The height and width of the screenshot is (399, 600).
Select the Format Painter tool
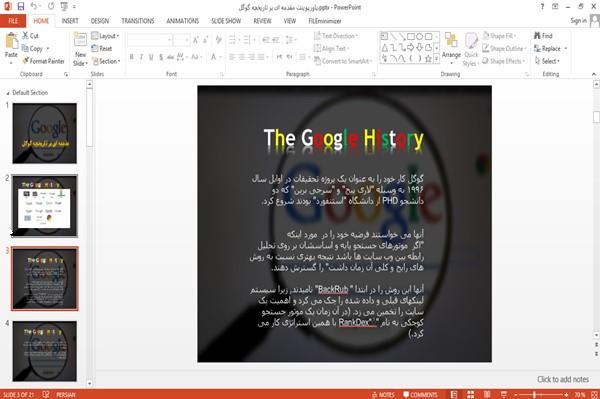43,61
